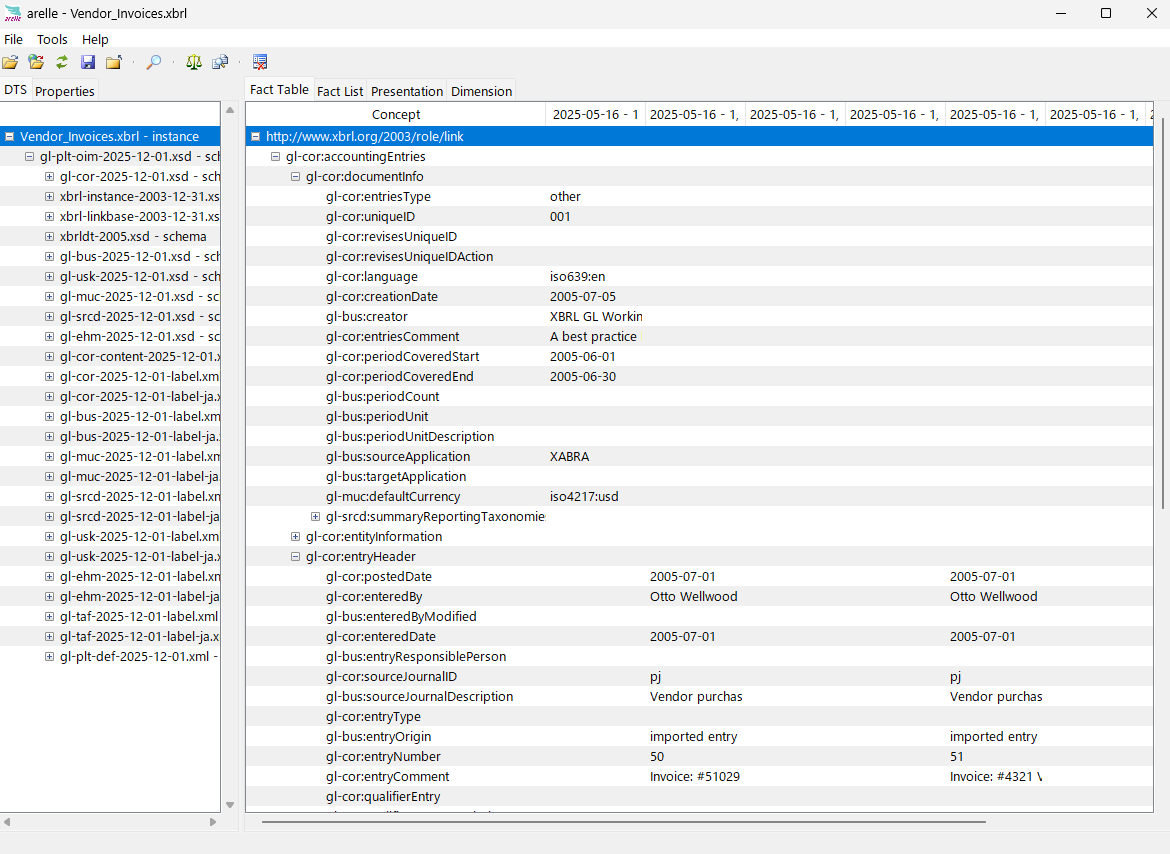Clear messages with red X list icon
Image resolution: width=1170 pixels, height=854 pixels.
[x=260, y=63]
